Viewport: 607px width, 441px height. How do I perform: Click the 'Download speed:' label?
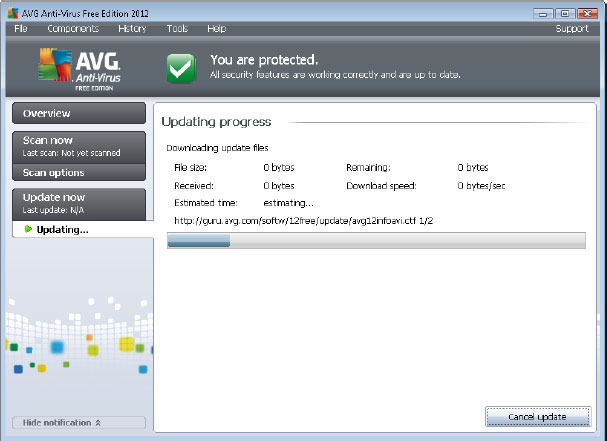point(381,186)
